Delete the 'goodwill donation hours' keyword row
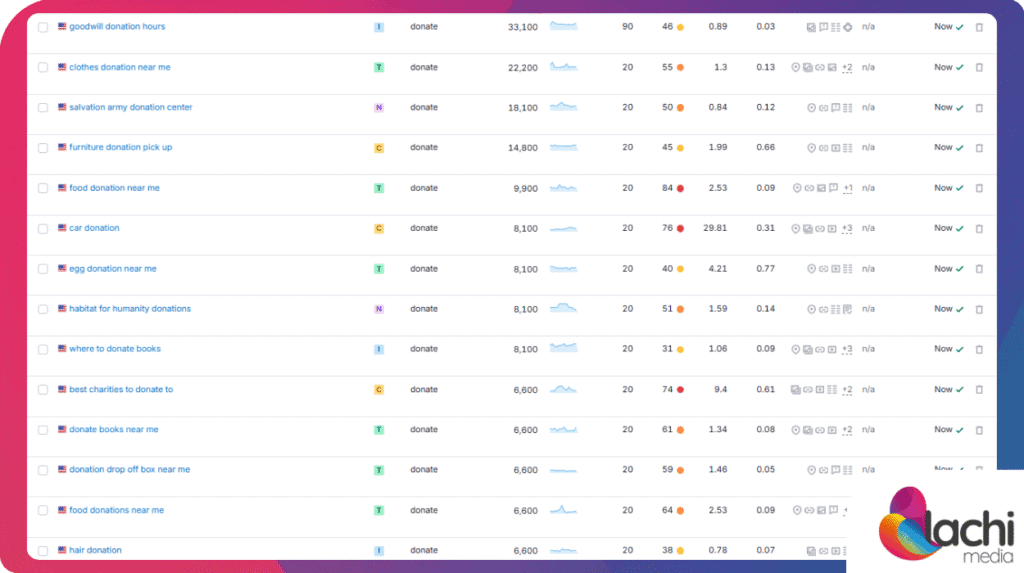This screenshot has width=1024, height=573. [979, 27]
